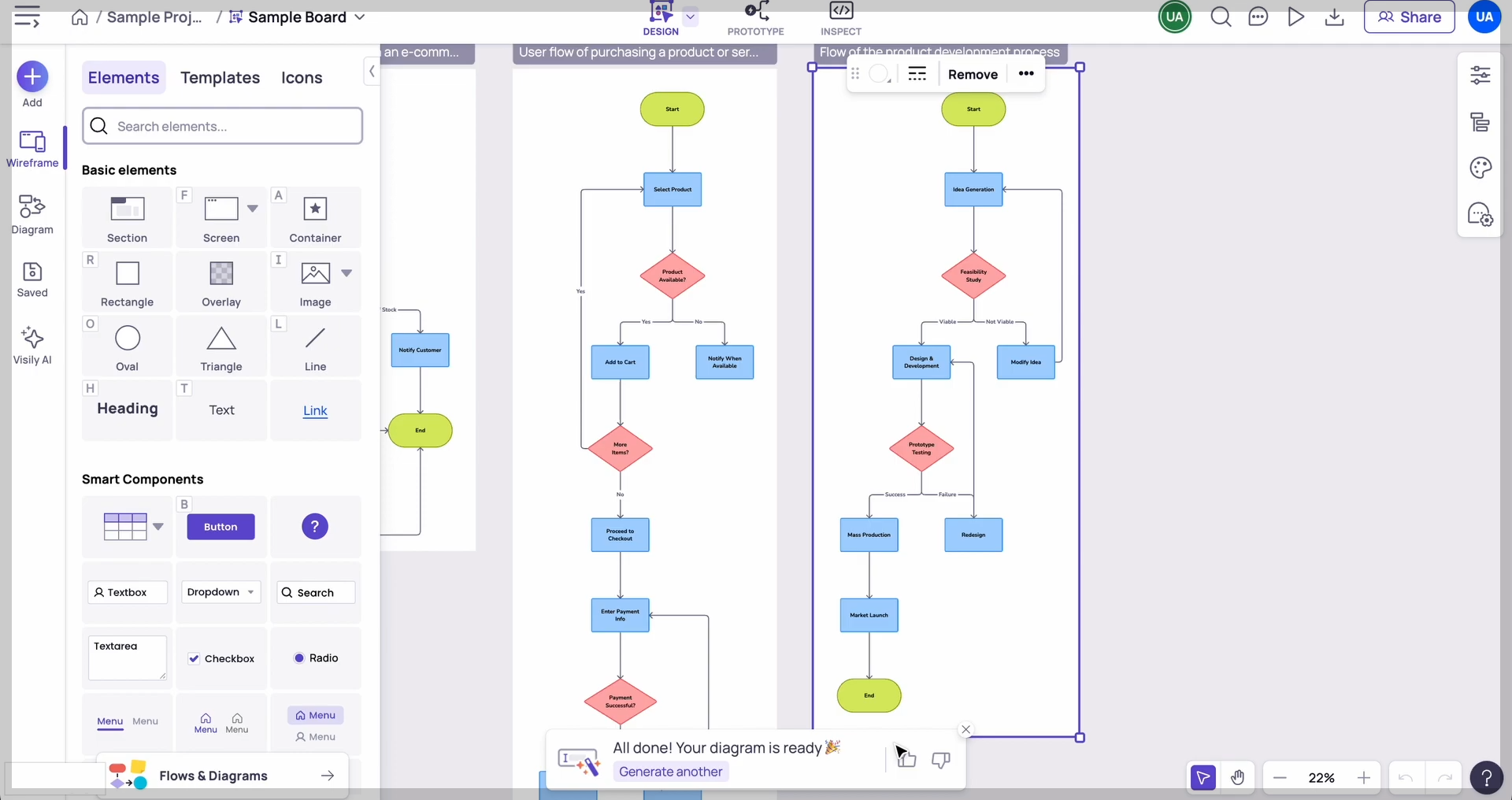This screenshot has height=800, width=1512.
Task: Expand the Image element dropdown arrow
Action: (x=346, y=273)
